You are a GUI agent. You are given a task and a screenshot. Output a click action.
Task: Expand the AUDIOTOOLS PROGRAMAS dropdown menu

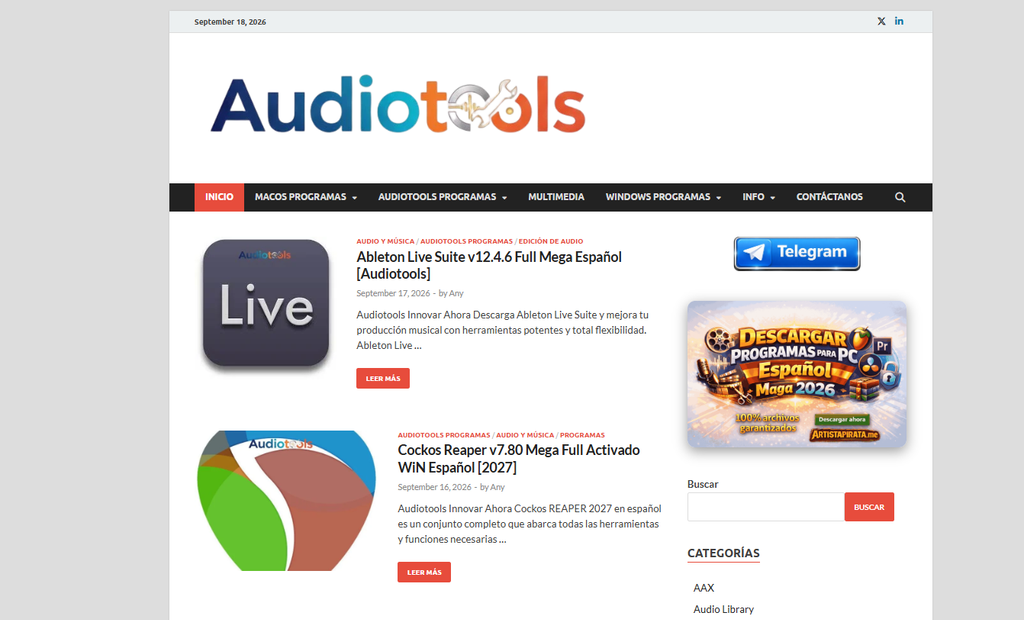442,197
